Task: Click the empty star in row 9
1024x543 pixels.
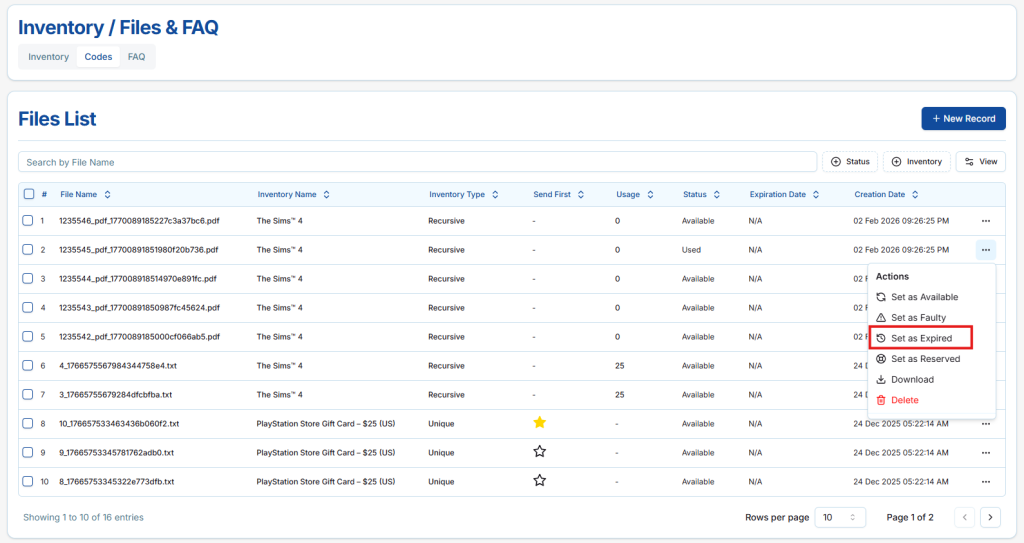Action: (x=540, y=452)
